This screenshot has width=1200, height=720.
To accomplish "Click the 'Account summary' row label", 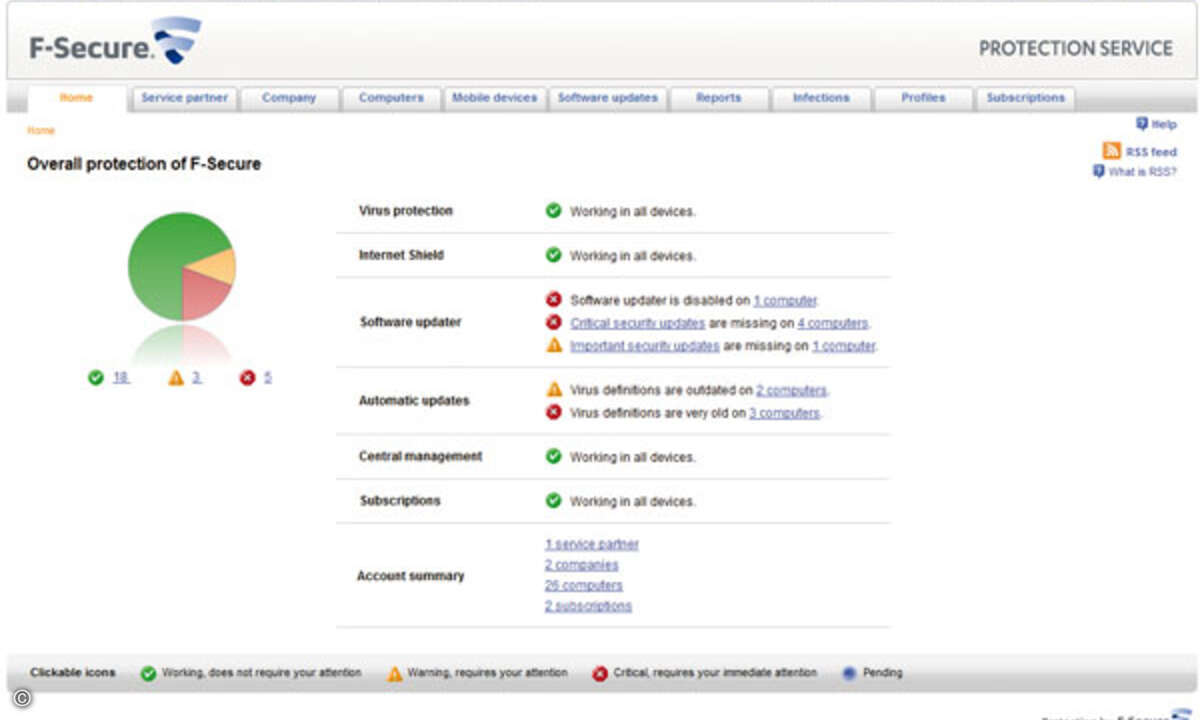I will pos(410,576).
